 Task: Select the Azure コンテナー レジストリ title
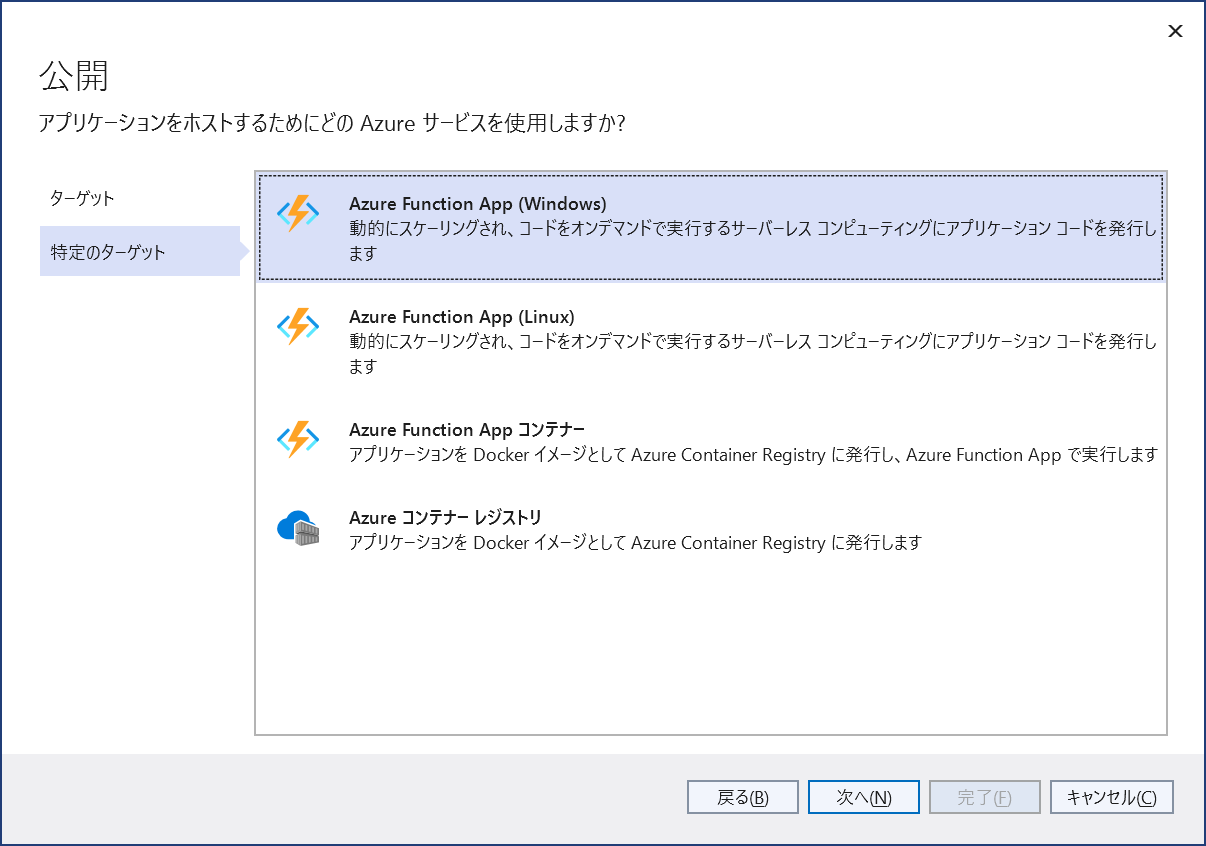[x=445, y=518]
